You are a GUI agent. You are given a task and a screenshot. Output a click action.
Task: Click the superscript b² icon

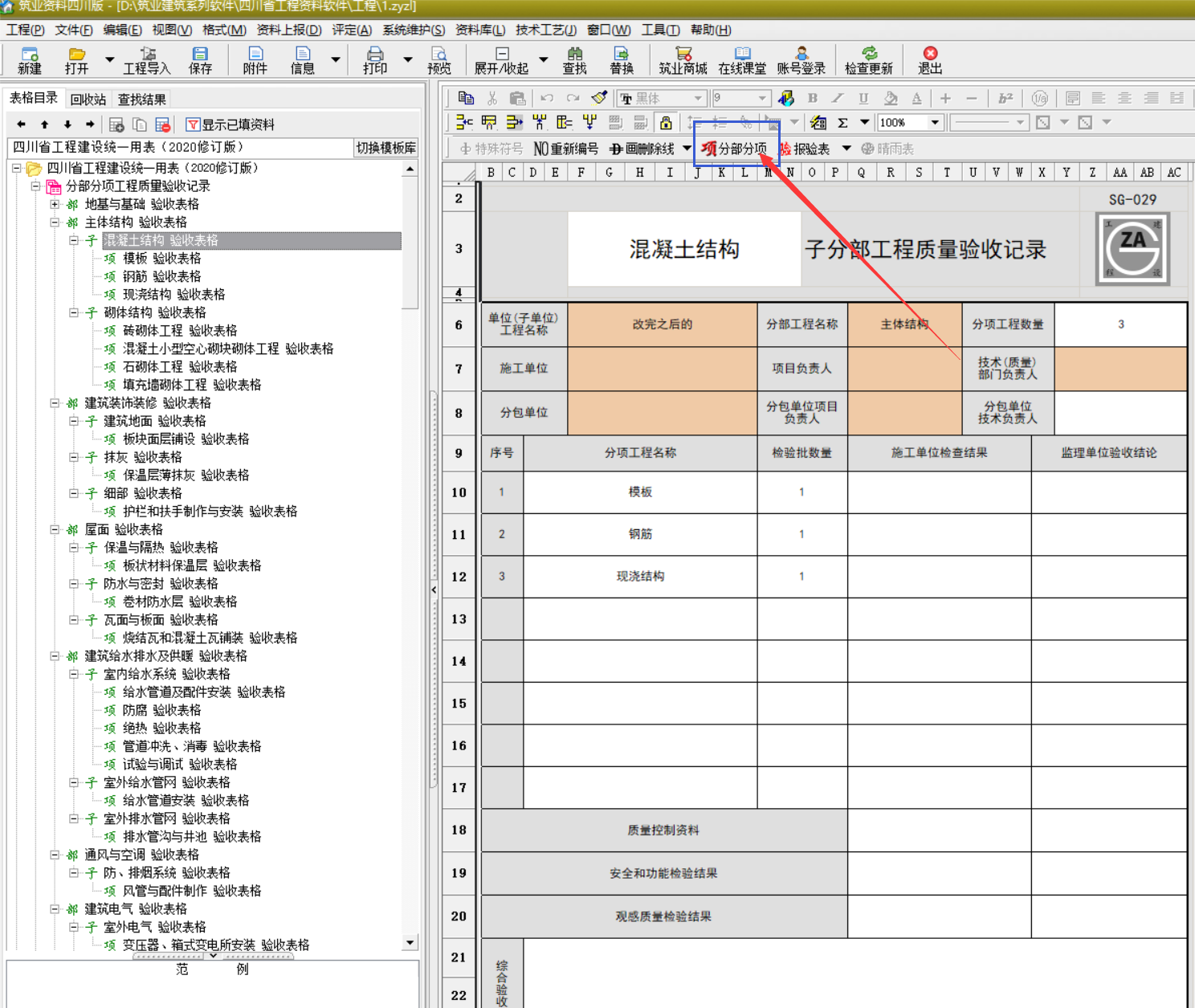(x=1005, y=98)
